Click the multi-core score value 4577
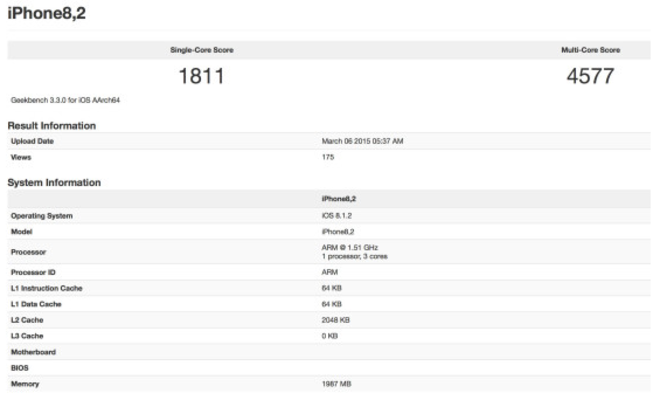Viewport: 653px width, 400px height. [x=591, y=76]
